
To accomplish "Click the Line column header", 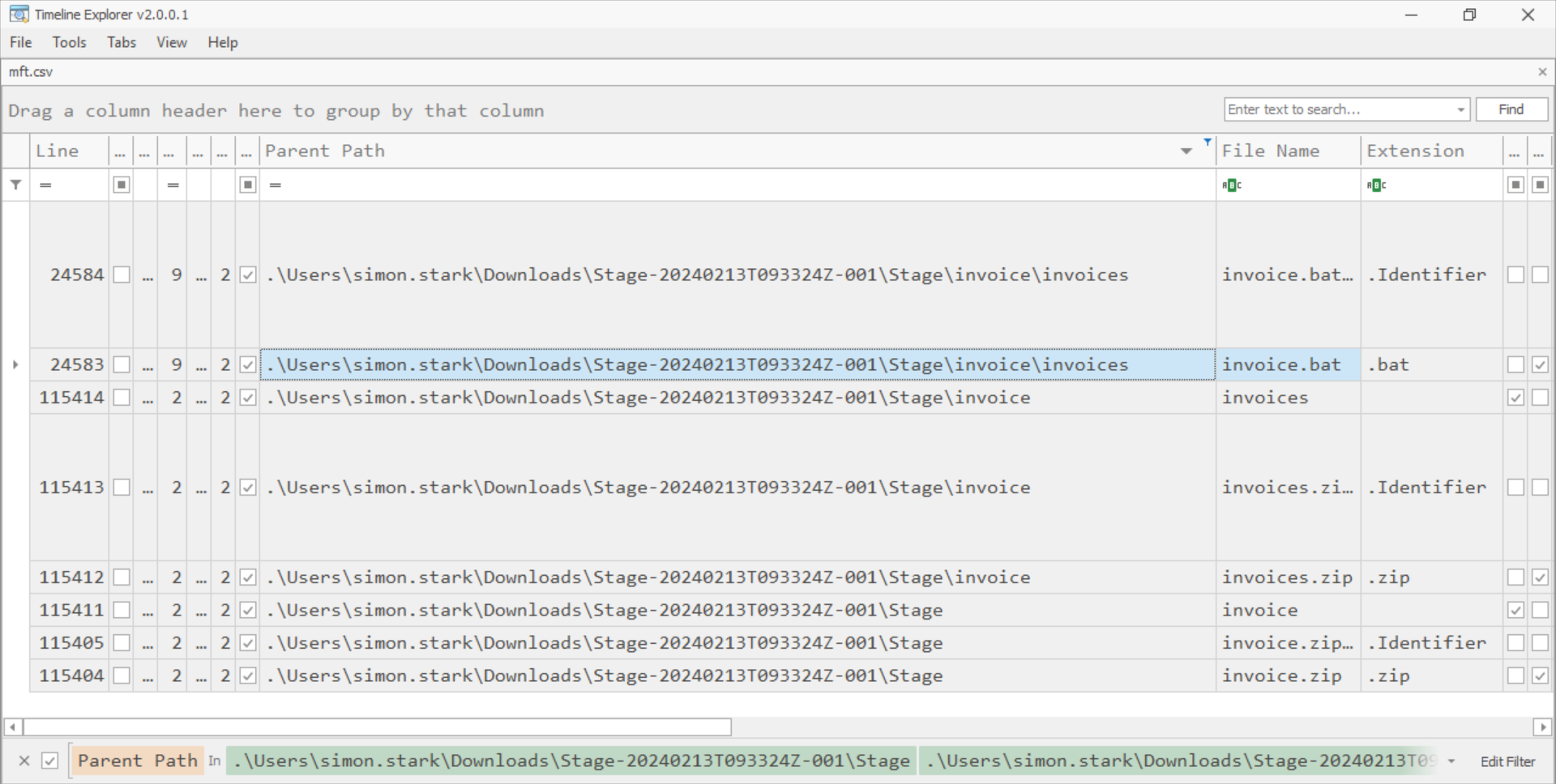I will 69,151.
